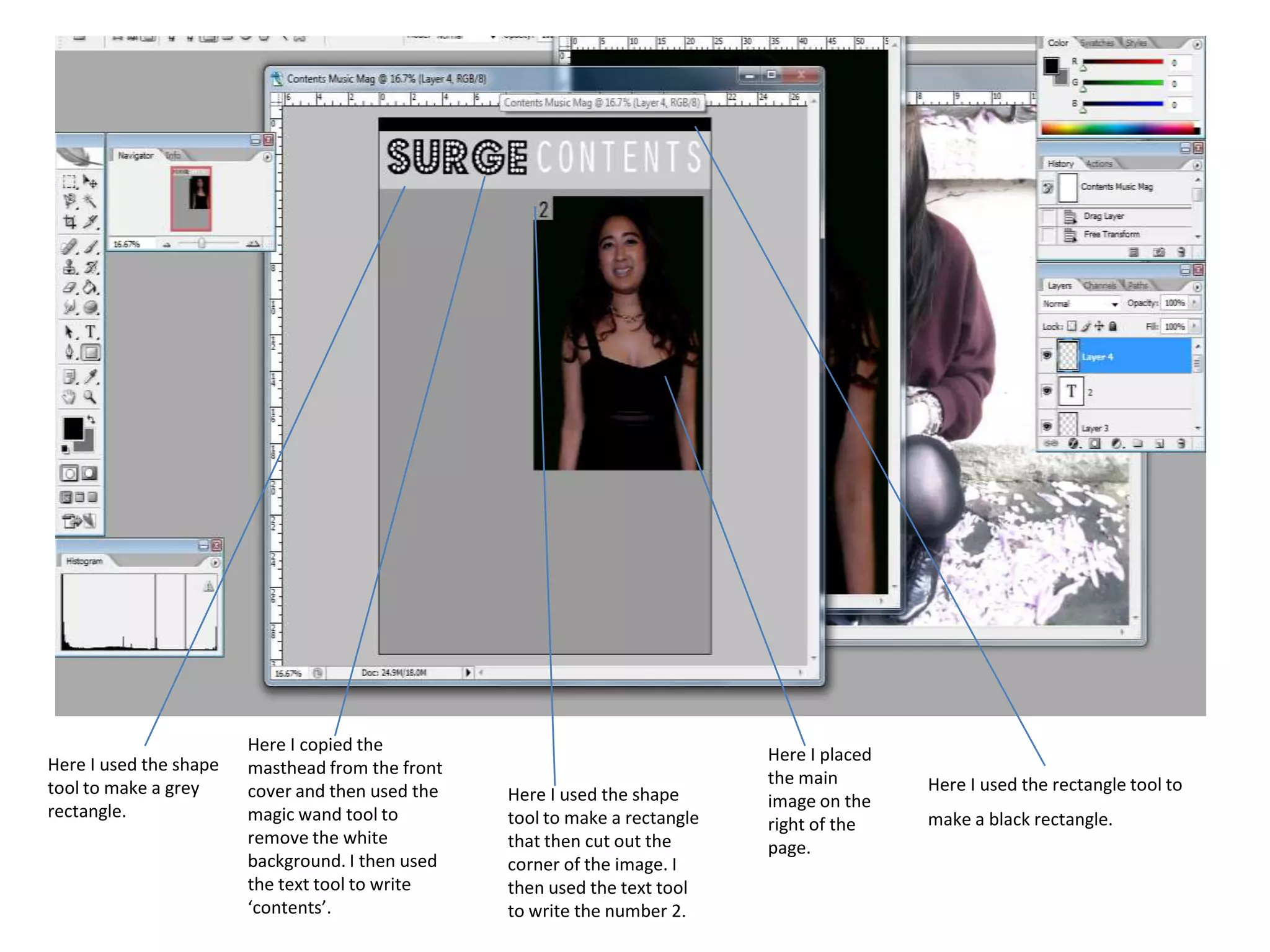Image resolution: width=1270 pixels, height=952 pixels.
Task: Select the Crop tool
Action: tap(69, 221)
